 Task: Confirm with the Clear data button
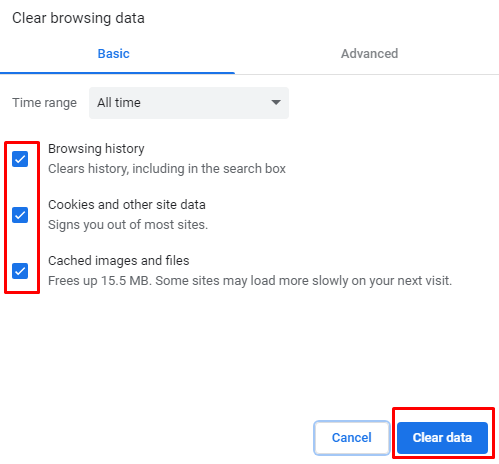tap(442, 438)
